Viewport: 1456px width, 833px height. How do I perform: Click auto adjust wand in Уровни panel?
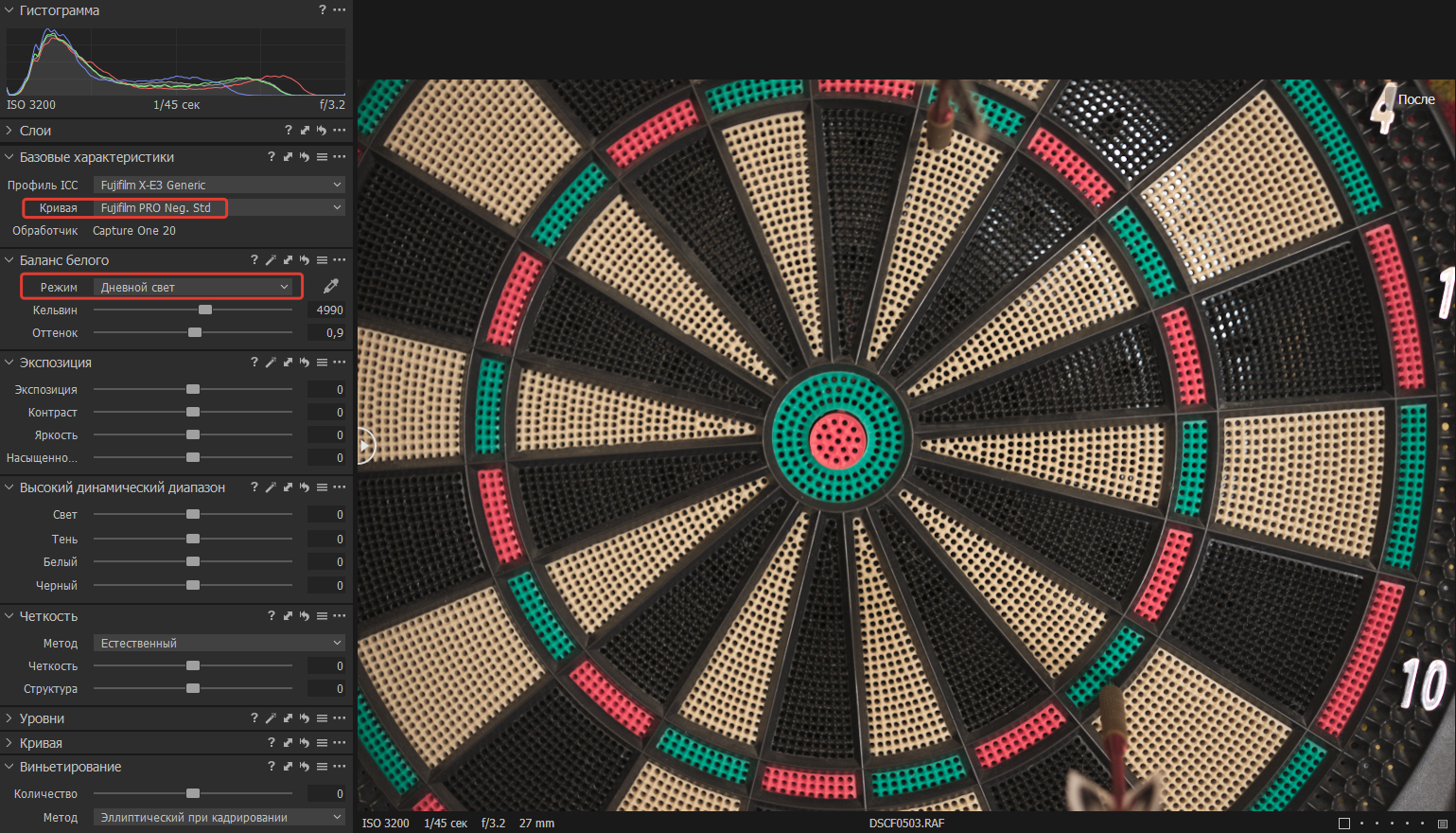pos(271,718)
